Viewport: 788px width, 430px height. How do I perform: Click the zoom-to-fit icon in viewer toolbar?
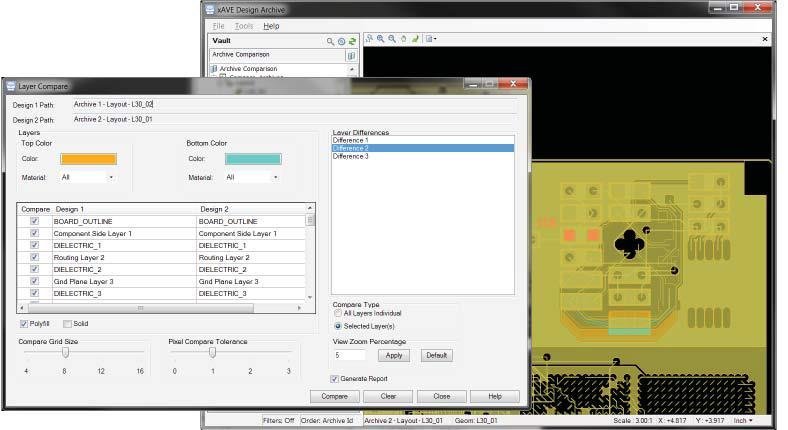point(369,39)
